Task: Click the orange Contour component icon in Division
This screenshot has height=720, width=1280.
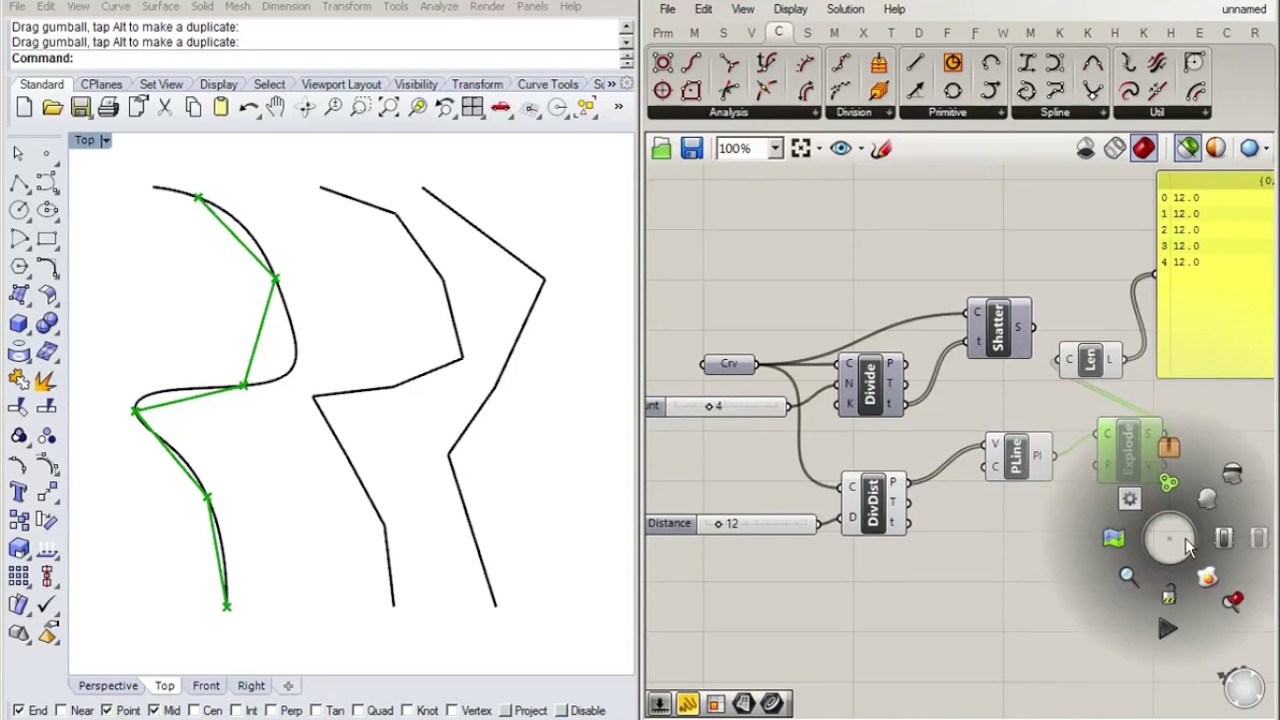Action: (x=878, y=64)
